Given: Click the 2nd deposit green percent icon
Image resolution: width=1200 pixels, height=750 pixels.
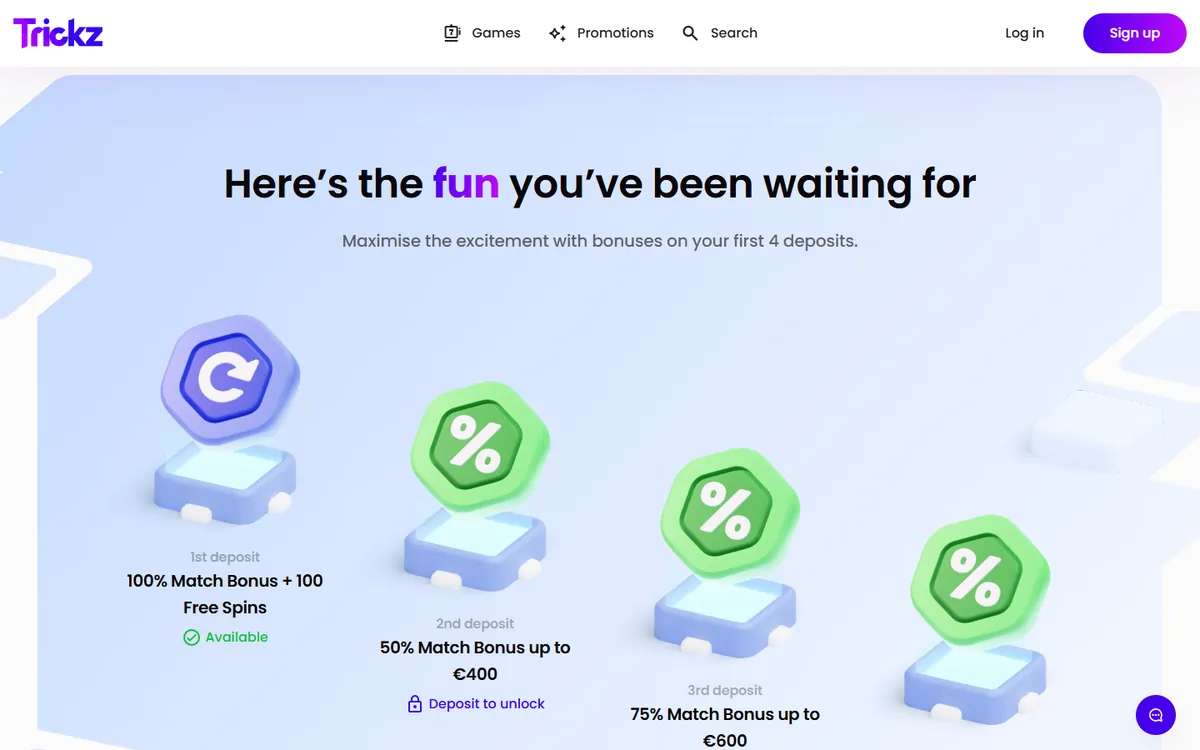Looking at the screenshot, I should [478, 445].
